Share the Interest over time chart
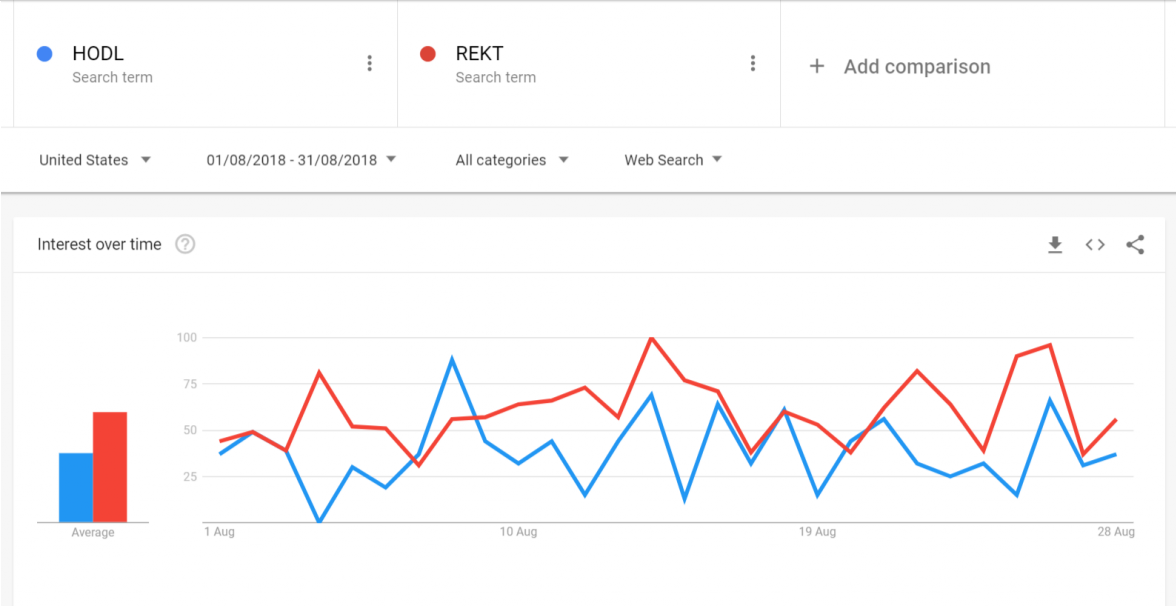Viewport: 1176px width, 606px height. [x=1135, y=245]
